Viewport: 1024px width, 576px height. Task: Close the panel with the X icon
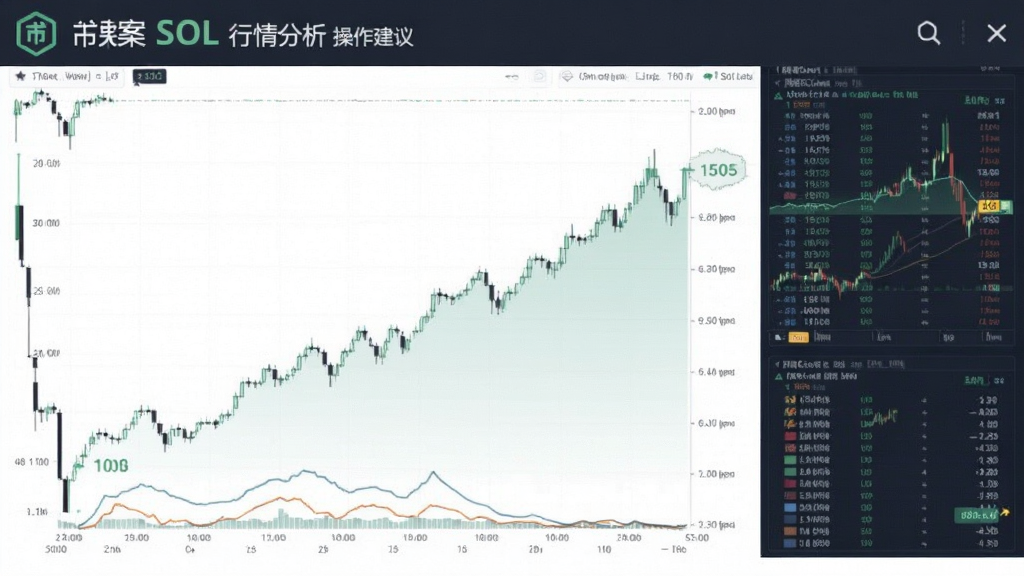click(997, 33)
